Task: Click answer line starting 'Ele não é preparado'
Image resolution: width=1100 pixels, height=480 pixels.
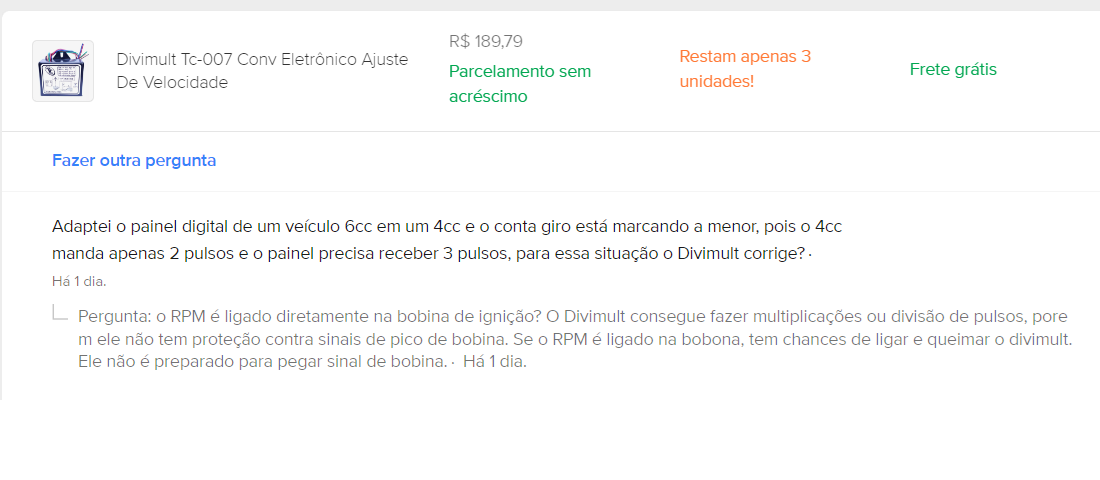Action: [262, 362]
